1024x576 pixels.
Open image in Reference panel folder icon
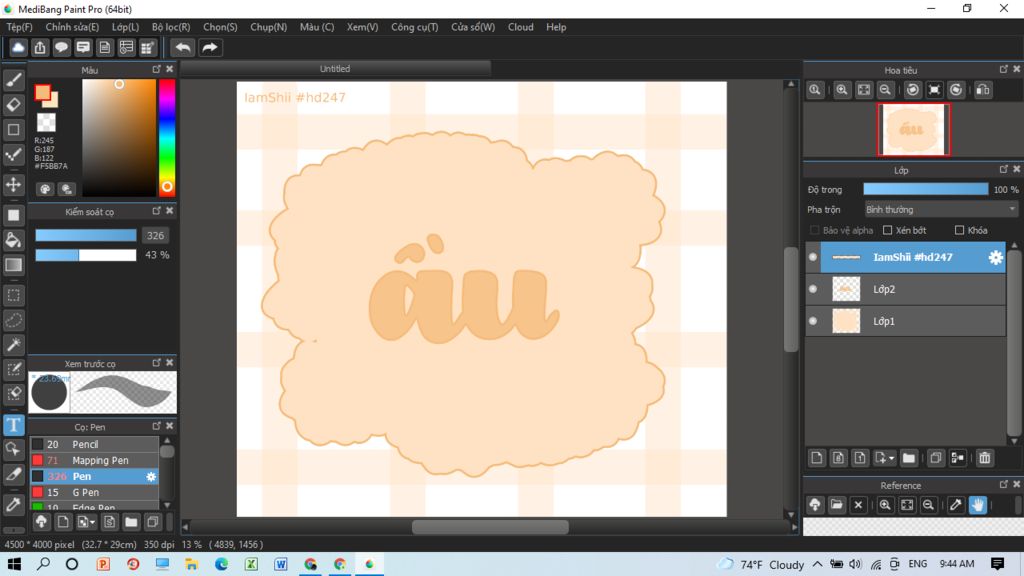pyautogui.click(x=837, y=505)
